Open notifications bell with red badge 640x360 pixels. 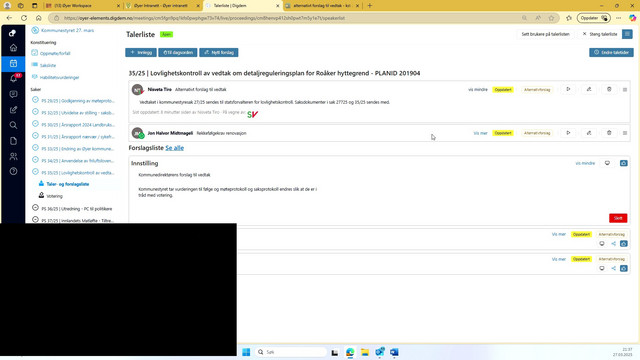(x=14, y=78)
